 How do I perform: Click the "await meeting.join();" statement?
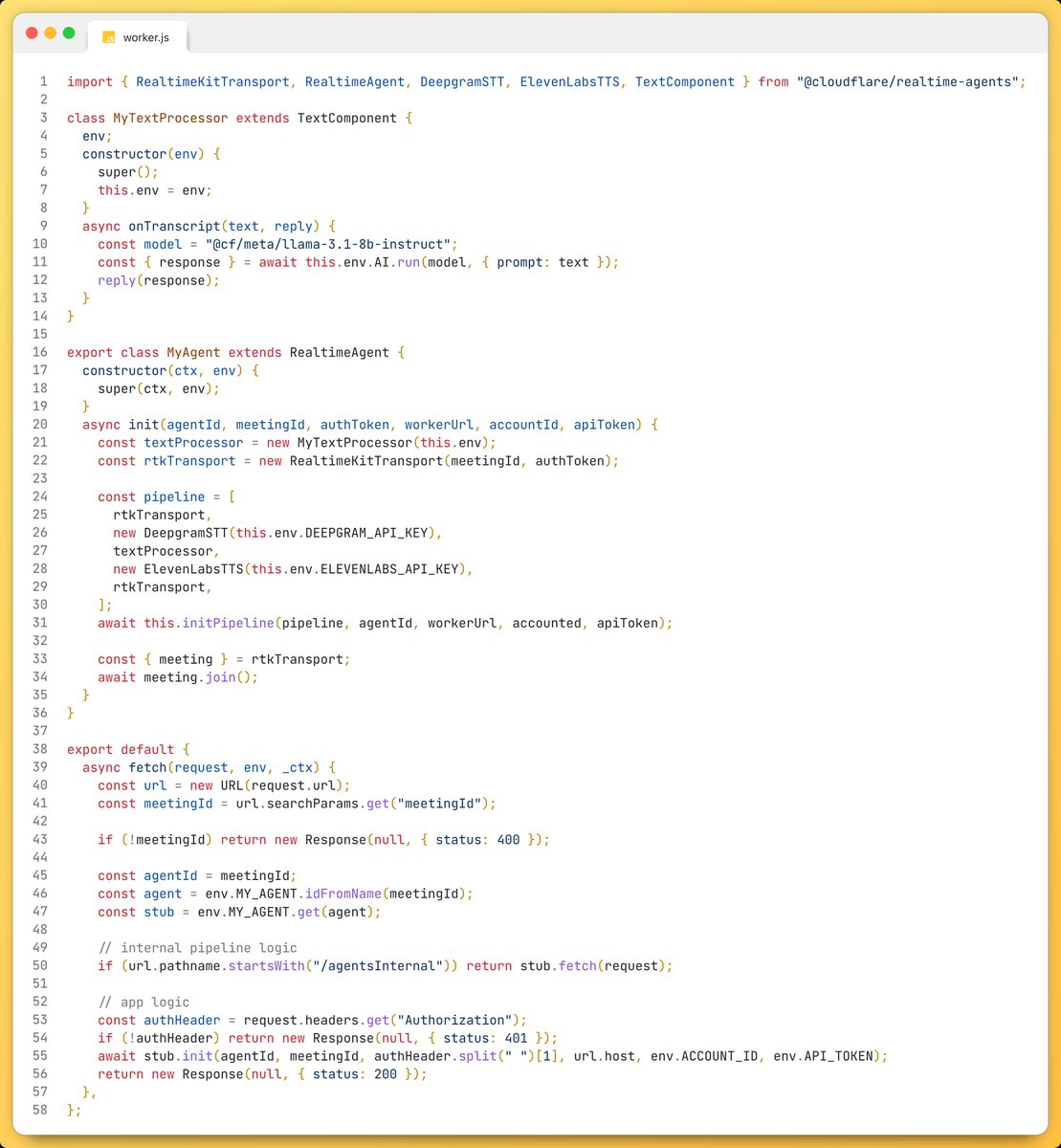(x=178, y=677)
